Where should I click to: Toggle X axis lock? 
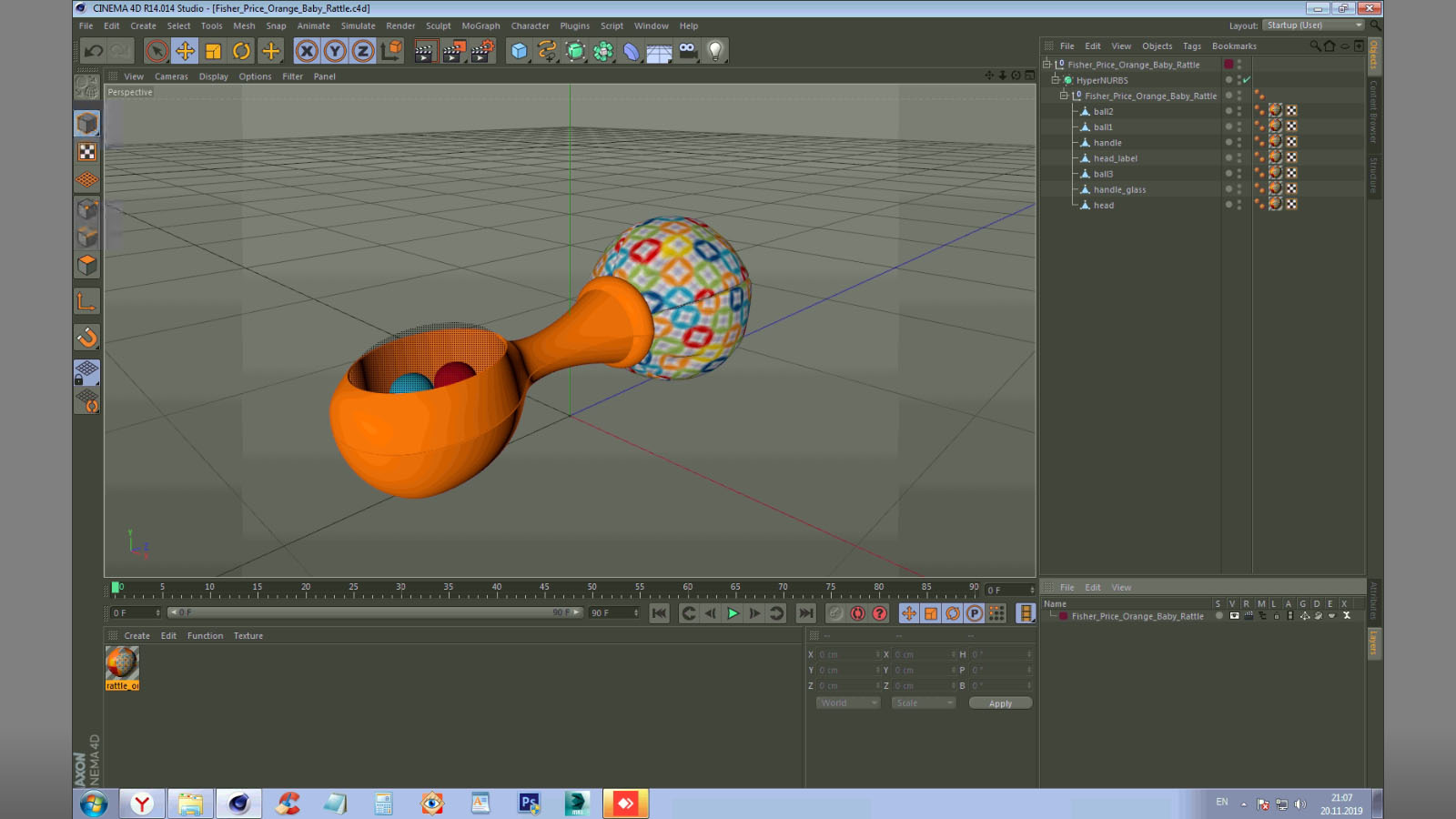(307, 51)
